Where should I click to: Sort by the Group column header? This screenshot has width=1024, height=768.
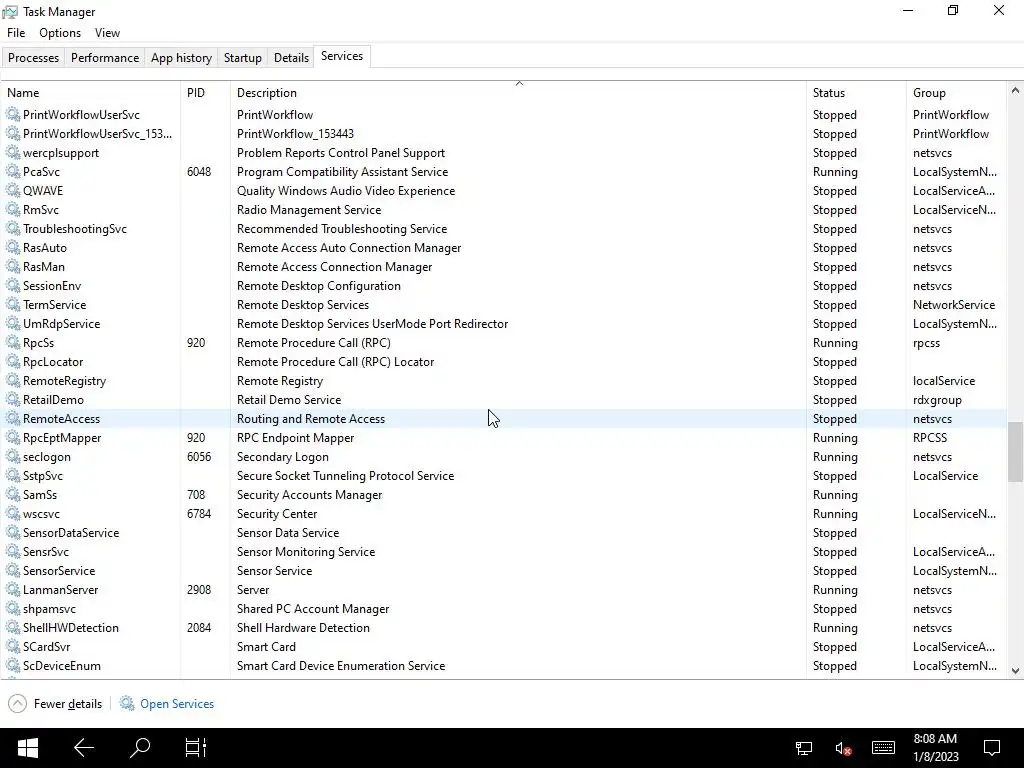(x=956, y=93)
